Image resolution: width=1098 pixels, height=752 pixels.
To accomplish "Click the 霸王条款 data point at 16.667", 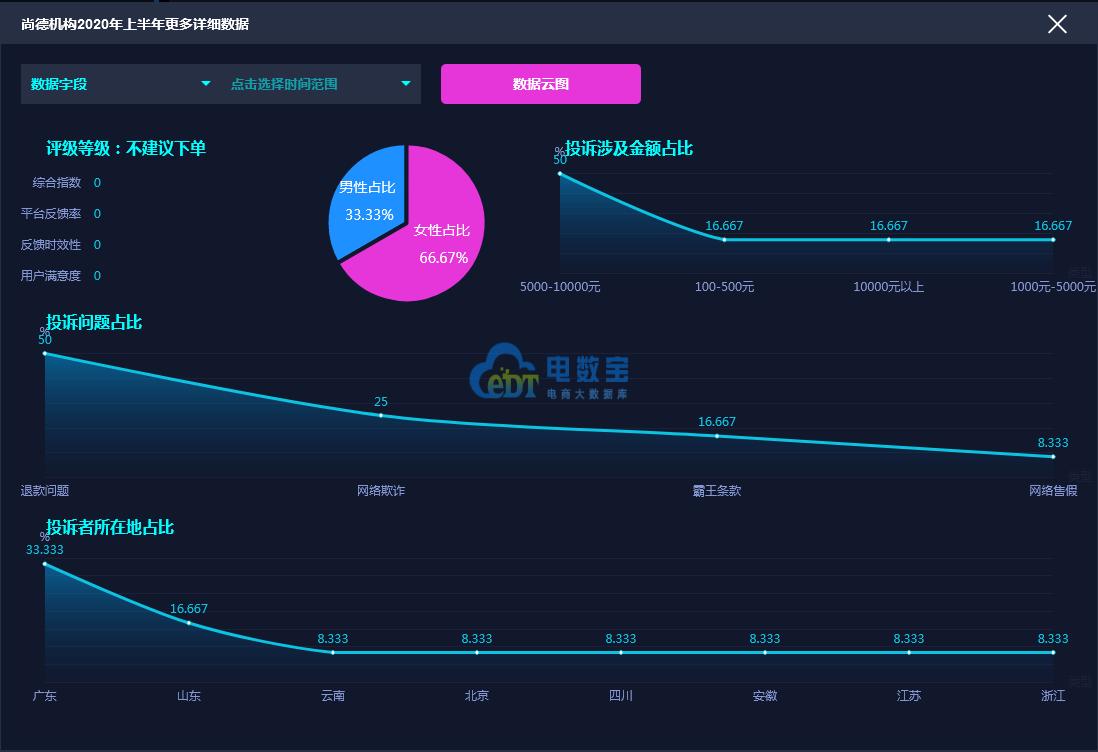I will (x=717, y=435).
